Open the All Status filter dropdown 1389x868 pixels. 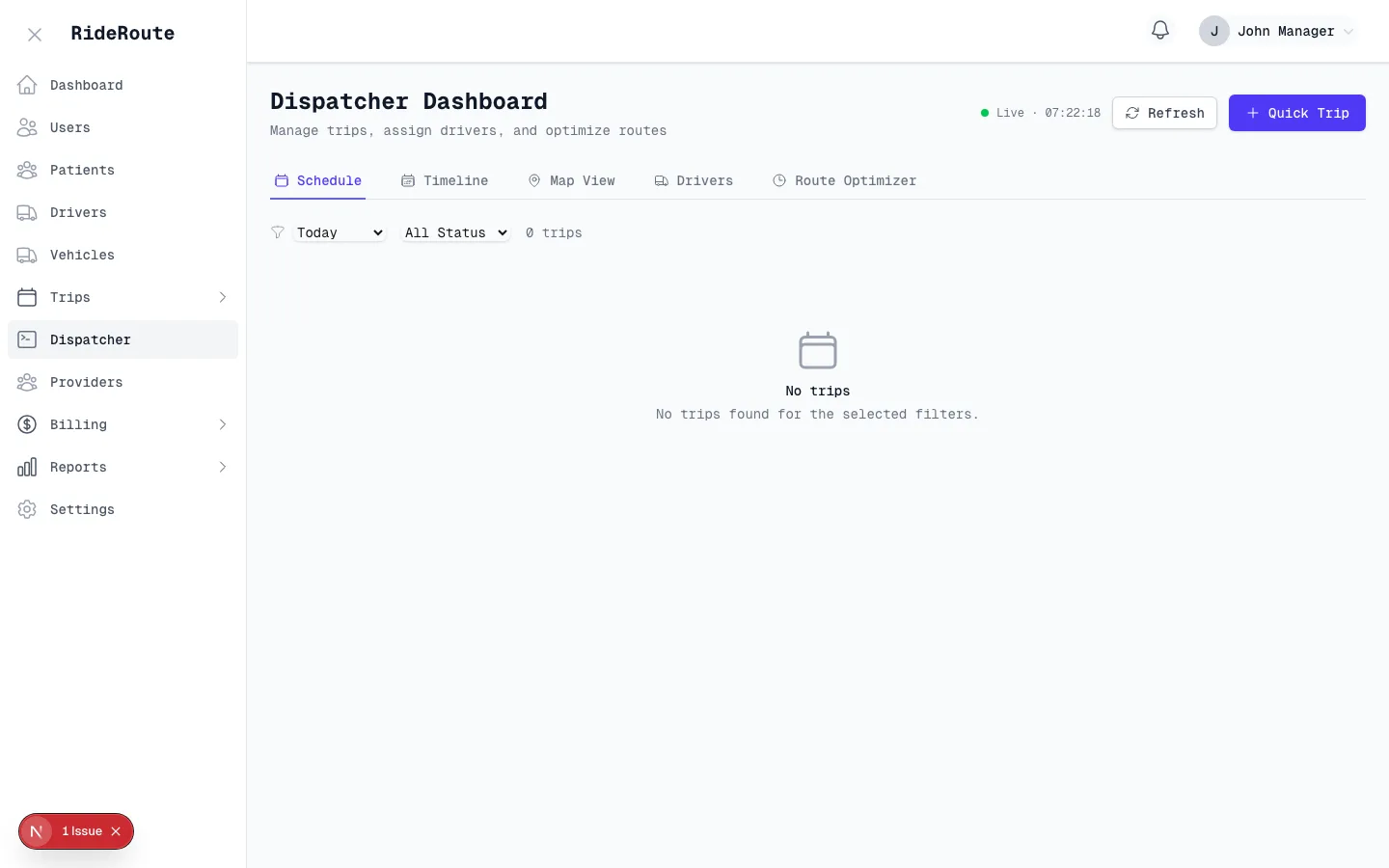455,232
